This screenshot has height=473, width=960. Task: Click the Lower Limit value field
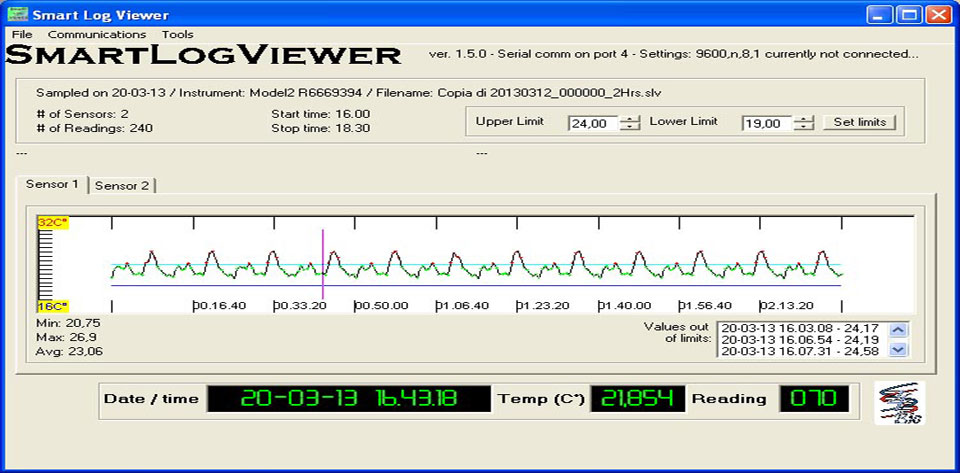click(768, 123)
